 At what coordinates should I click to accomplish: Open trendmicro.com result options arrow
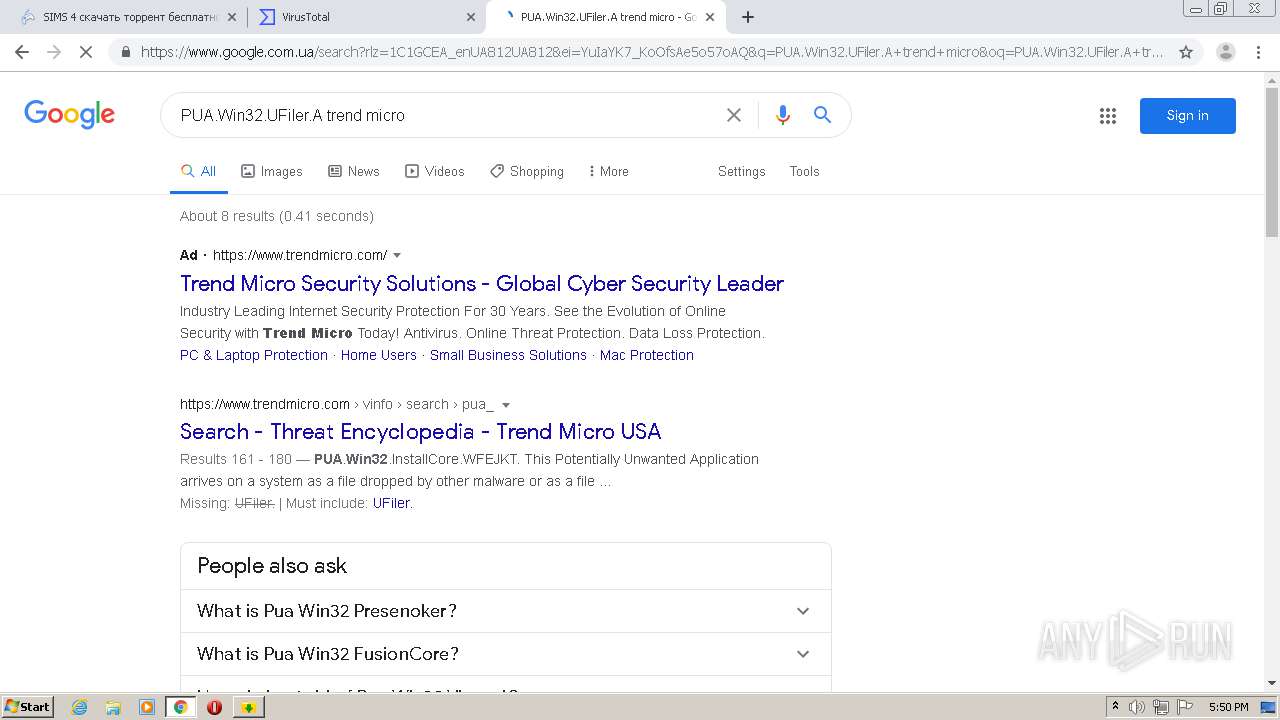506,405
